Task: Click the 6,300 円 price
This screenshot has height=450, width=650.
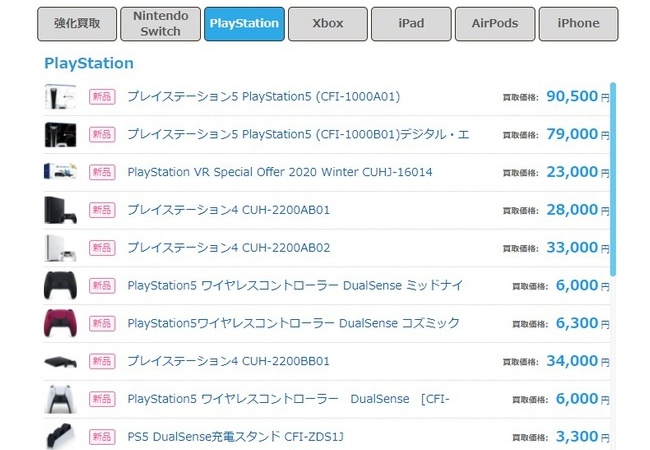Action: 582,323
